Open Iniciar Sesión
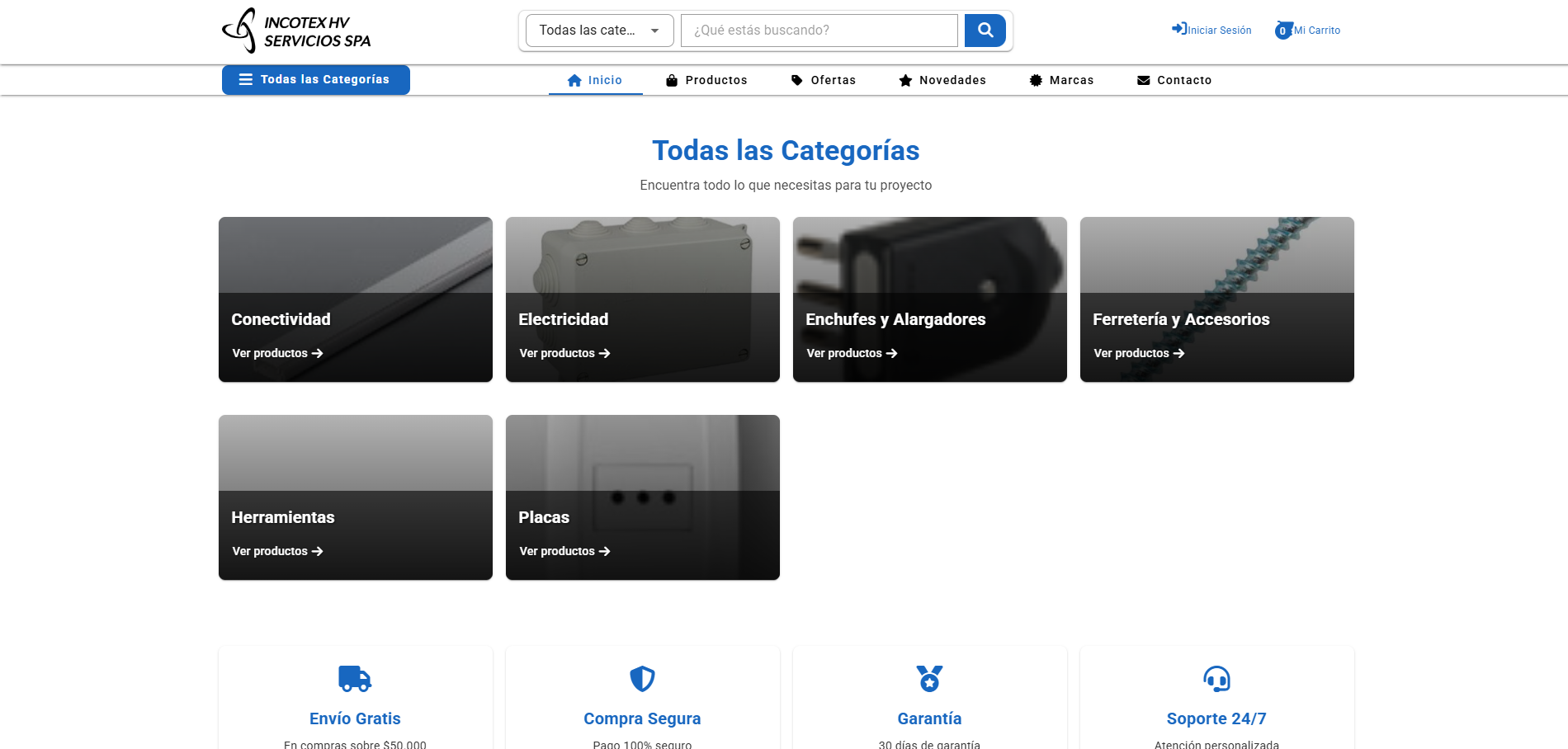 (x=1216, y=30)
